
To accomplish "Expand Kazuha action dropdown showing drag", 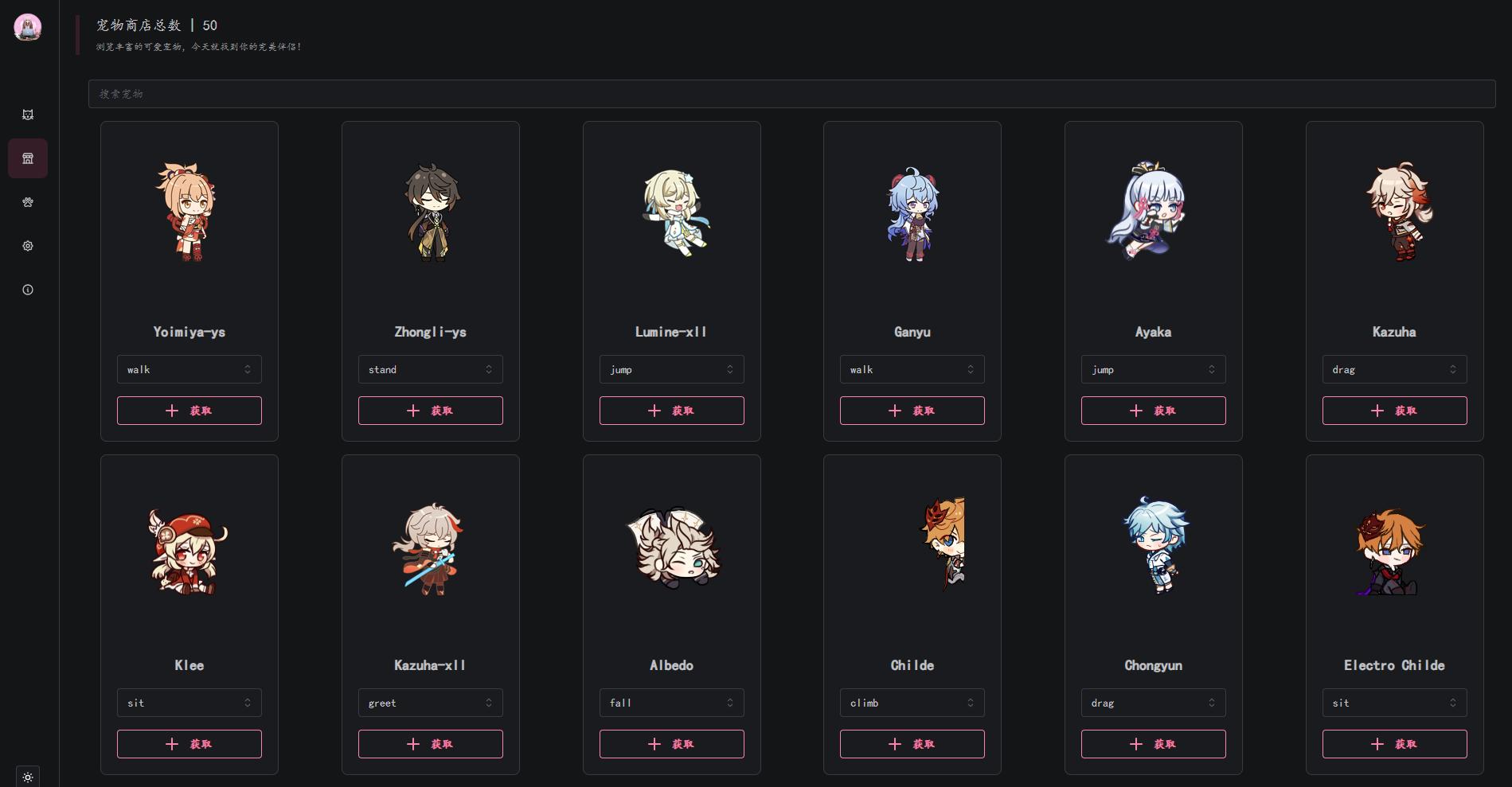I will tap(1395, 369).
